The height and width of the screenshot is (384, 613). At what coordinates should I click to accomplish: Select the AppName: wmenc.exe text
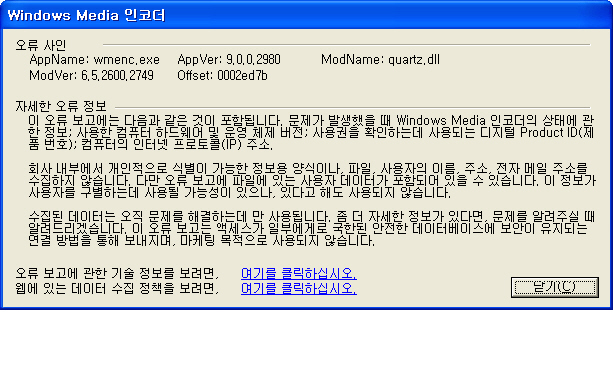click(x=94, y=59)
